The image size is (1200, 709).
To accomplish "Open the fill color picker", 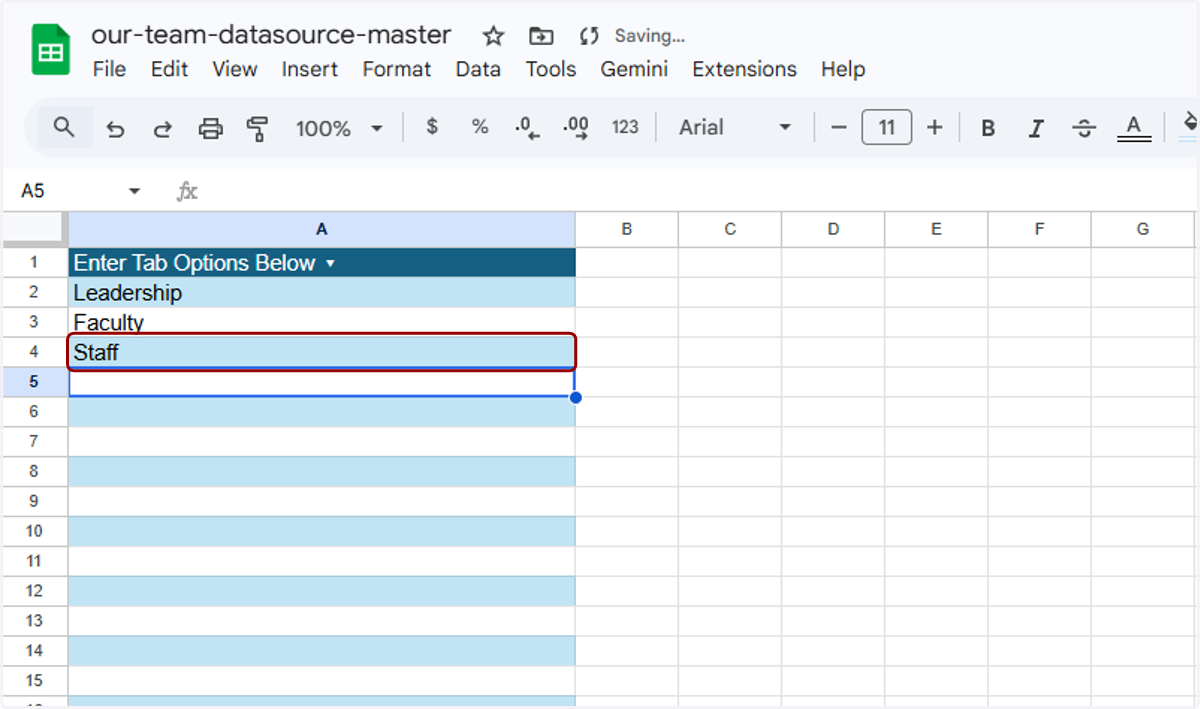I will tap(1189, 125).
